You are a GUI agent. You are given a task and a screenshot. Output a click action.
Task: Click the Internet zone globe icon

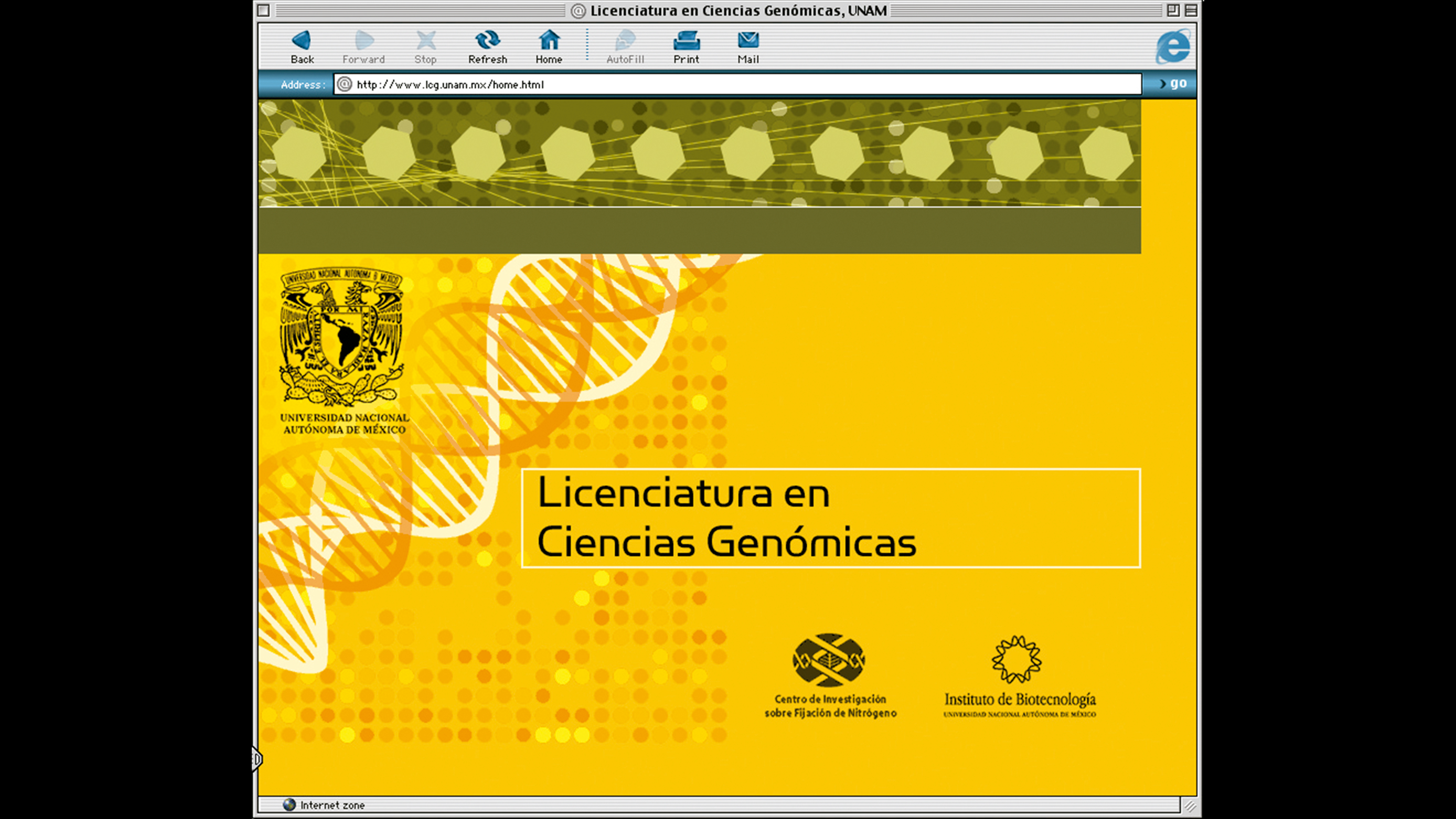pos(289,804)
